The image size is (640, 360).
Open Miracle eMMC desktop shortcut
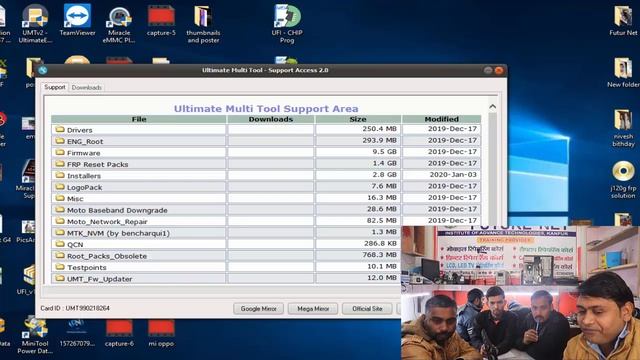(119, 24)
